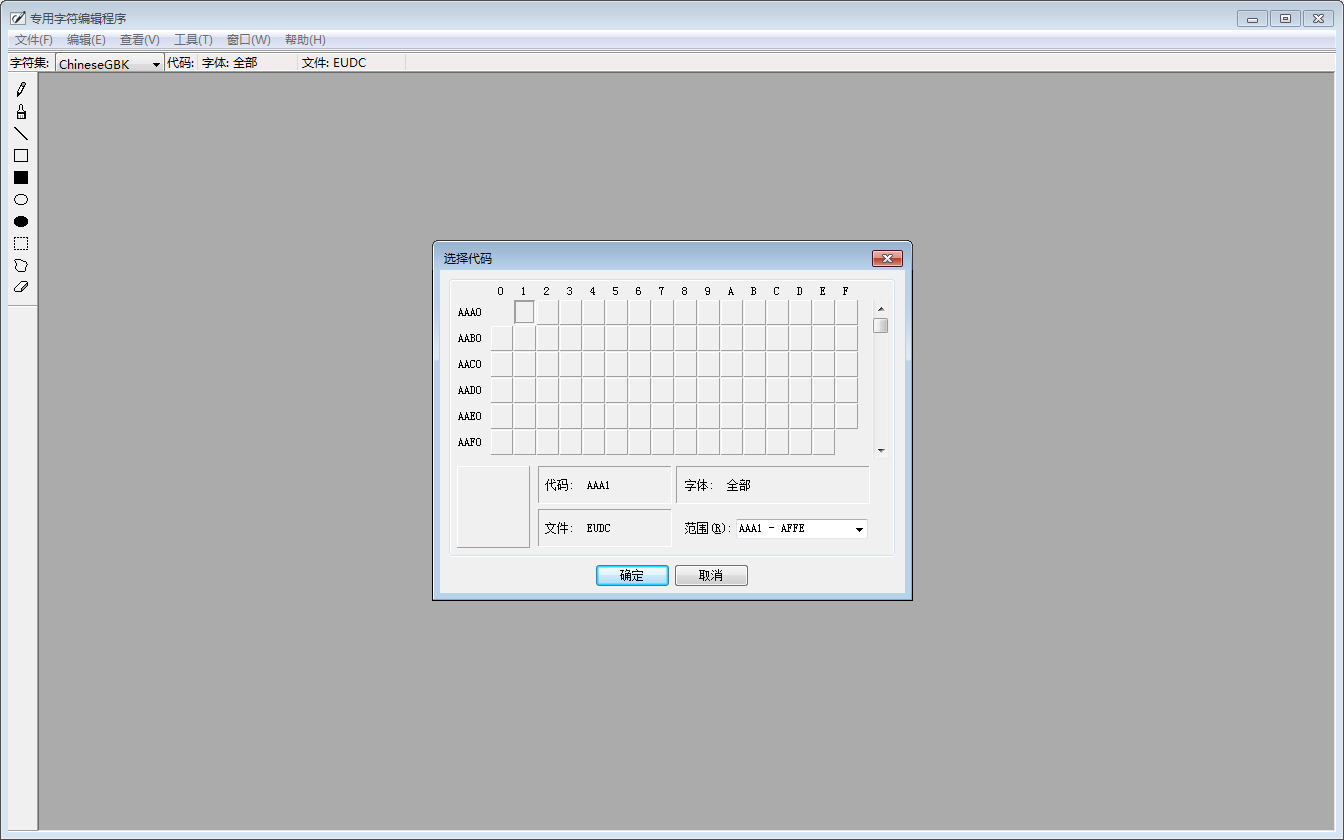
Task: Click 文件: EUDC in the info bar
Action: coord(334,63)
